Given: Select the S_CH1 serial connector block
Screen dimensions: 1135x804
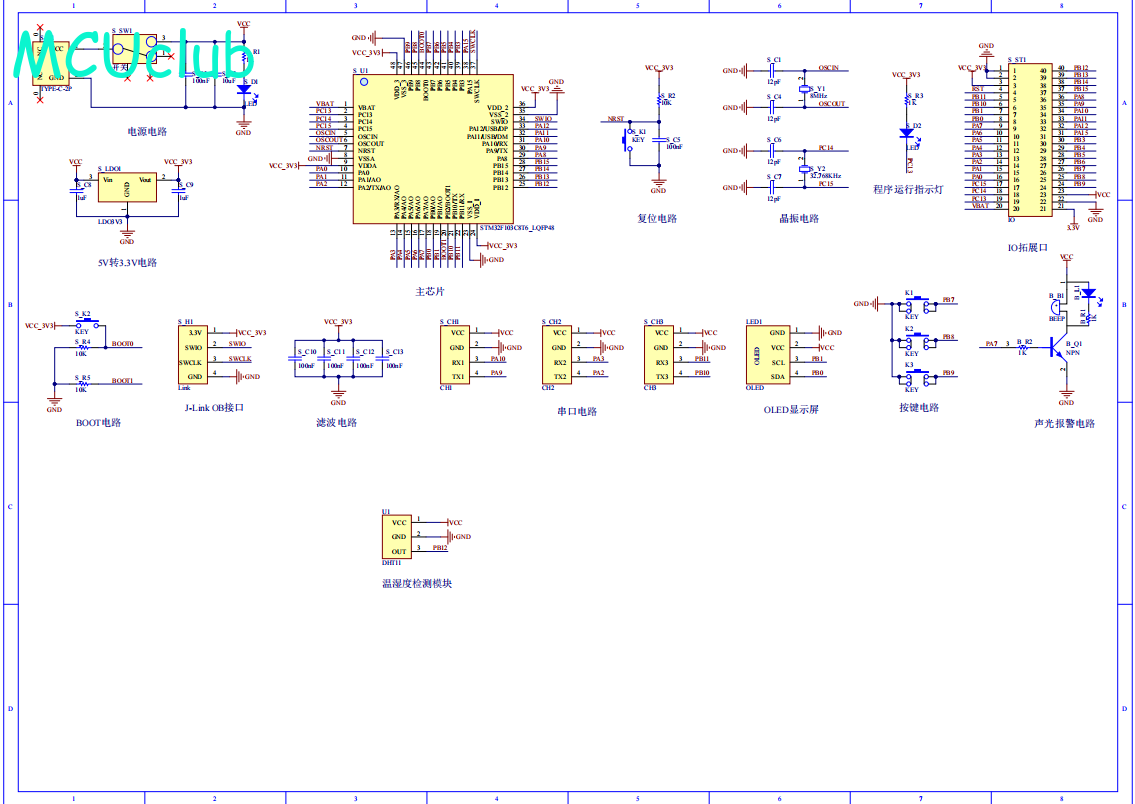Looking at the screenshot, I should pos(455,355).
